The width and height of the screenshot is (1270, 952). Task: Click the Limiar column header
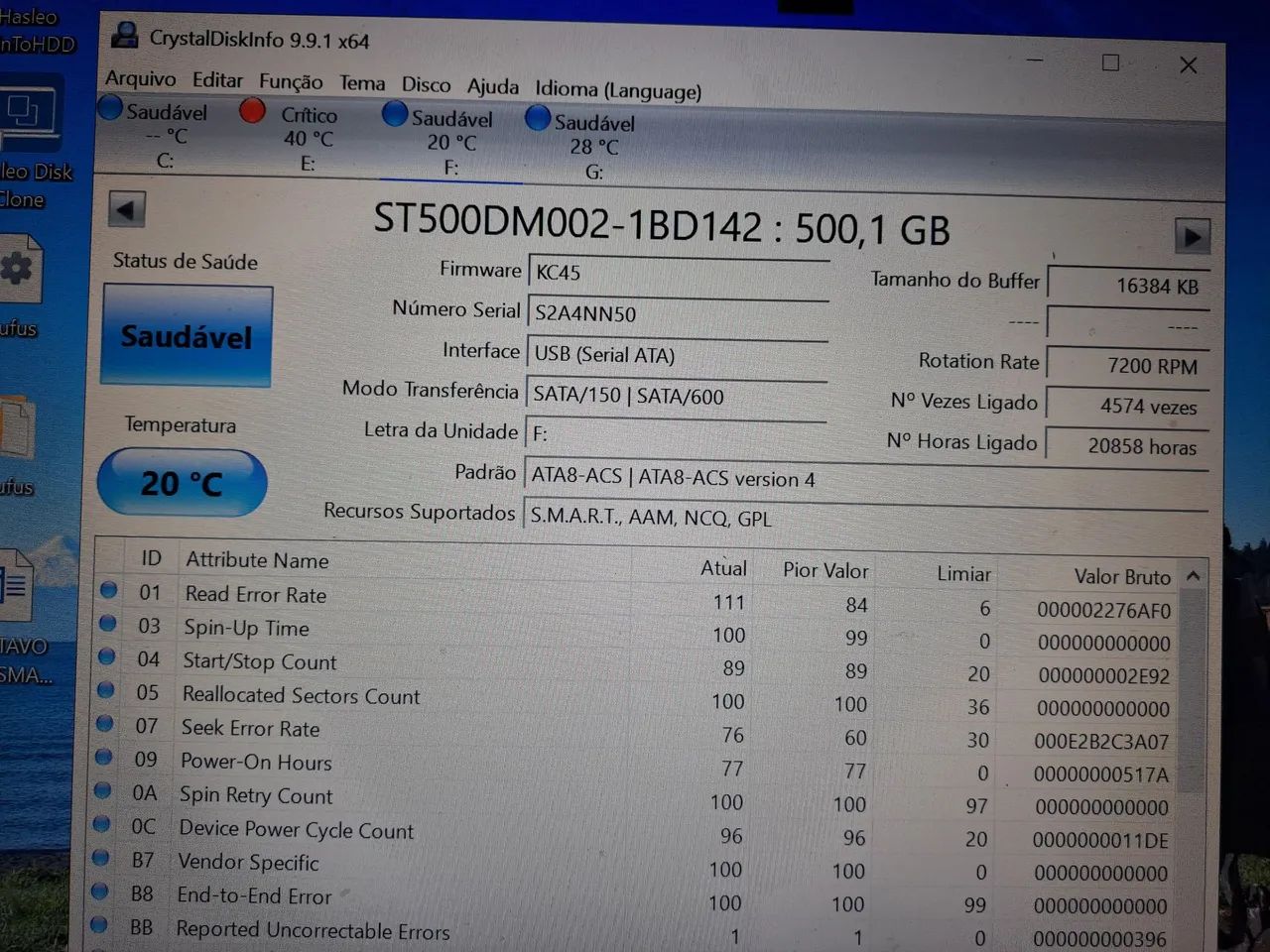click(x=963, y=573)
